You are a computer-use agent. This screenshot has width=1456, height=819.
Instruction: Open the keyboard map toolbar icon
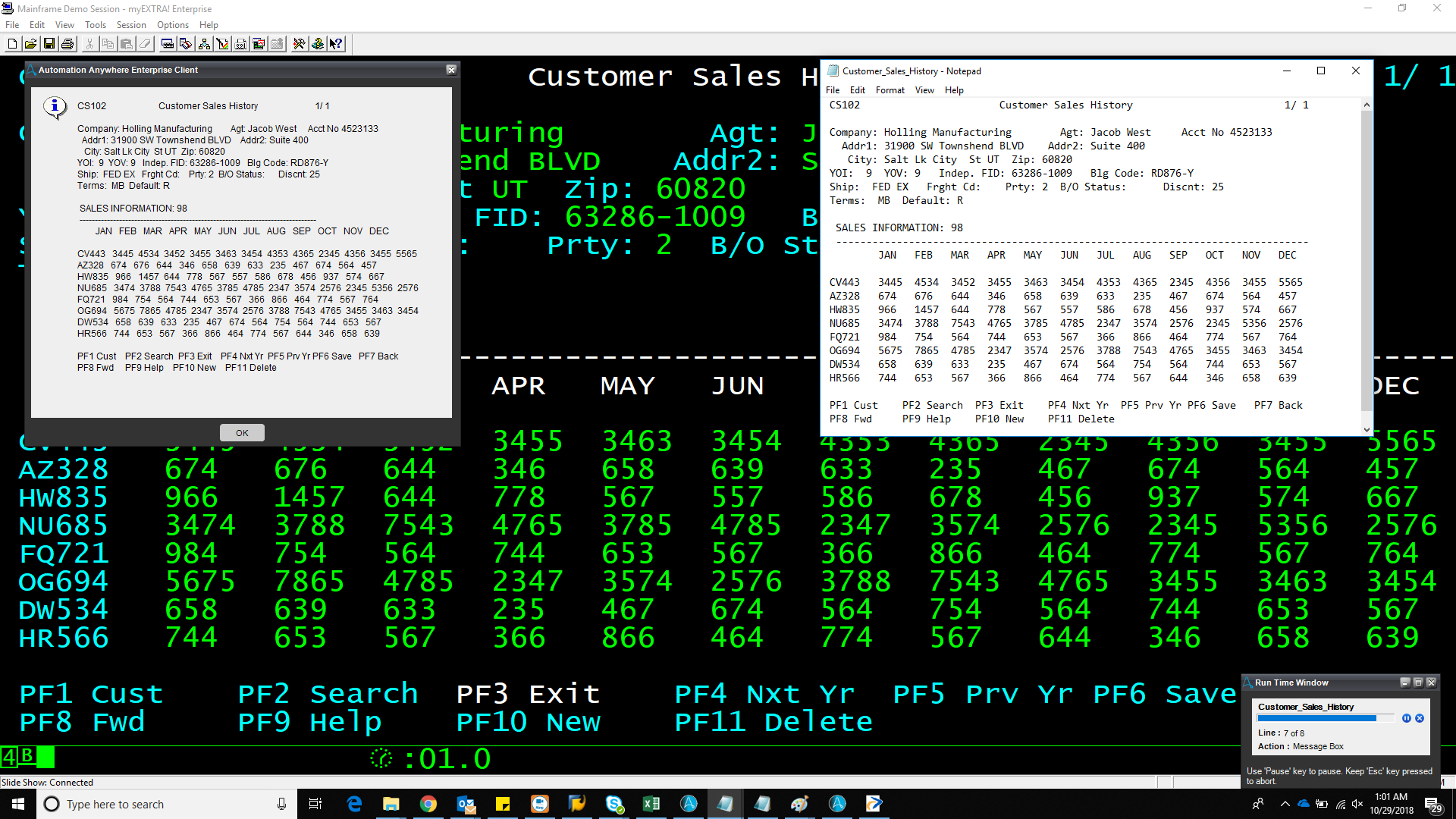[168, 44]
